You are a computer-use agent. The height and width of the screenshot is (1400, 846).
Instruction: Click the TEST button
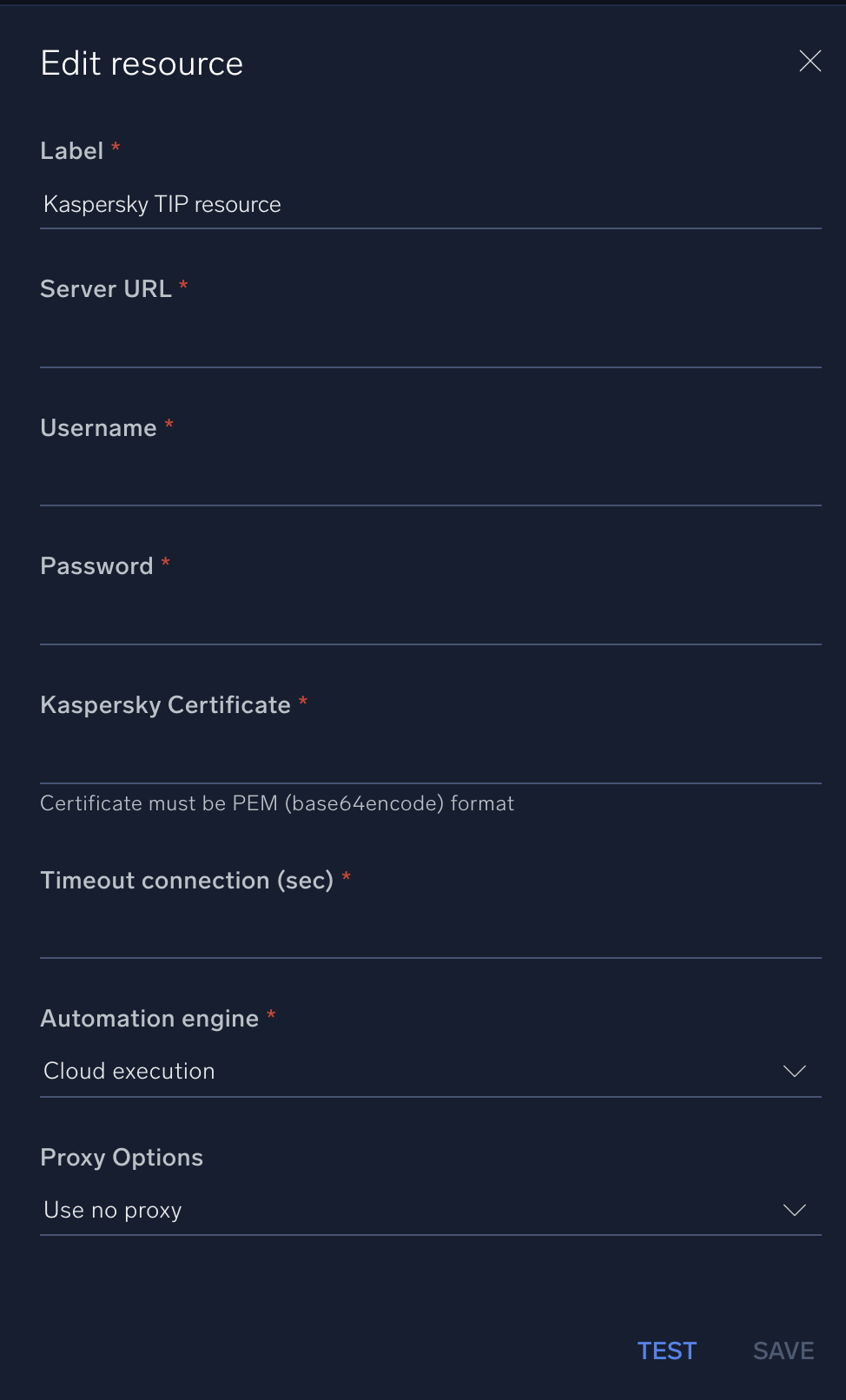click(666, 1350)
